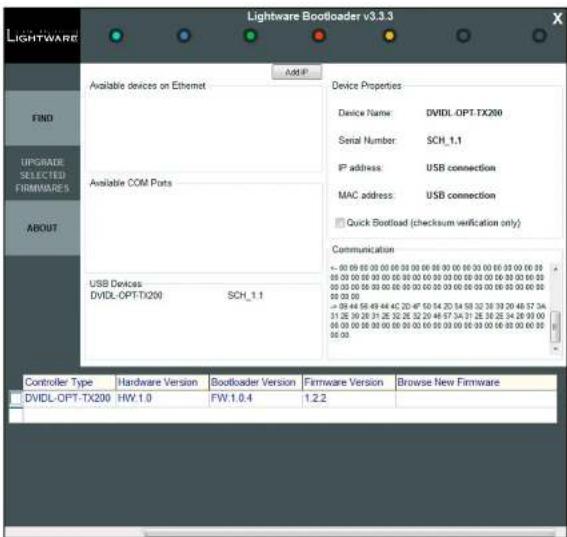
Task: Click the Firmware Version column header
Action: [x=349, y=382]
